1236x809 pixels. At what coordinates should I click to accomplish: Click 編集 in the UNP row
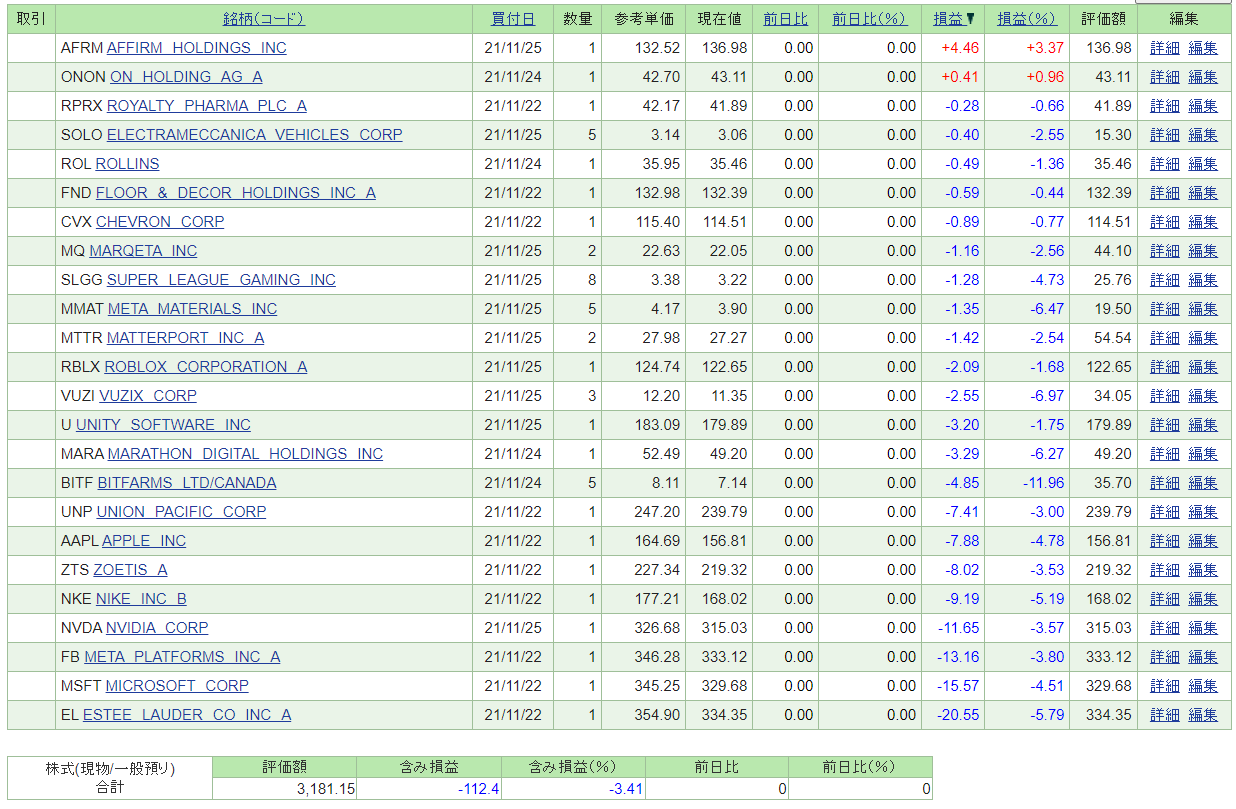[x=1203, y=512]
